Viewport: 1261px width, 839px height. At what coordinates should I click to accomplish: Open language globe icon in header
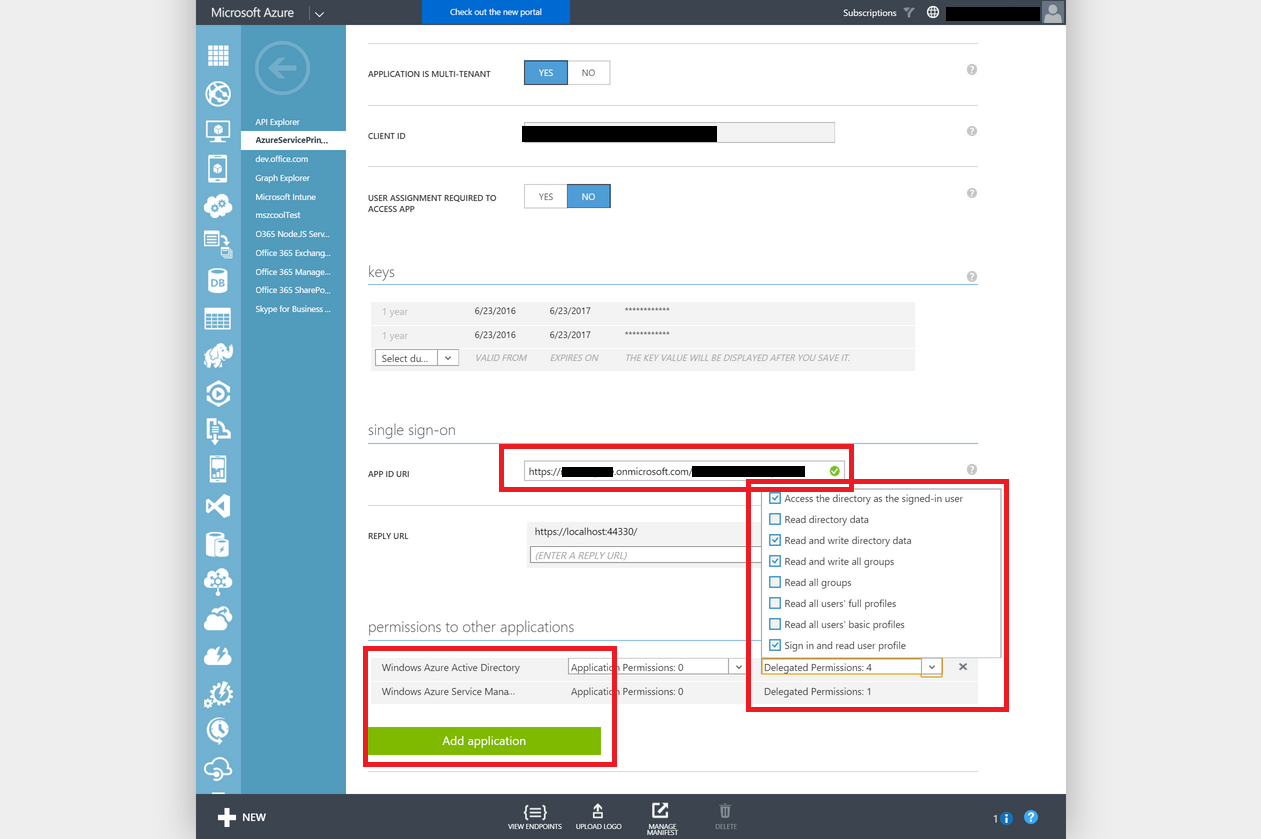tap(933, 13)
